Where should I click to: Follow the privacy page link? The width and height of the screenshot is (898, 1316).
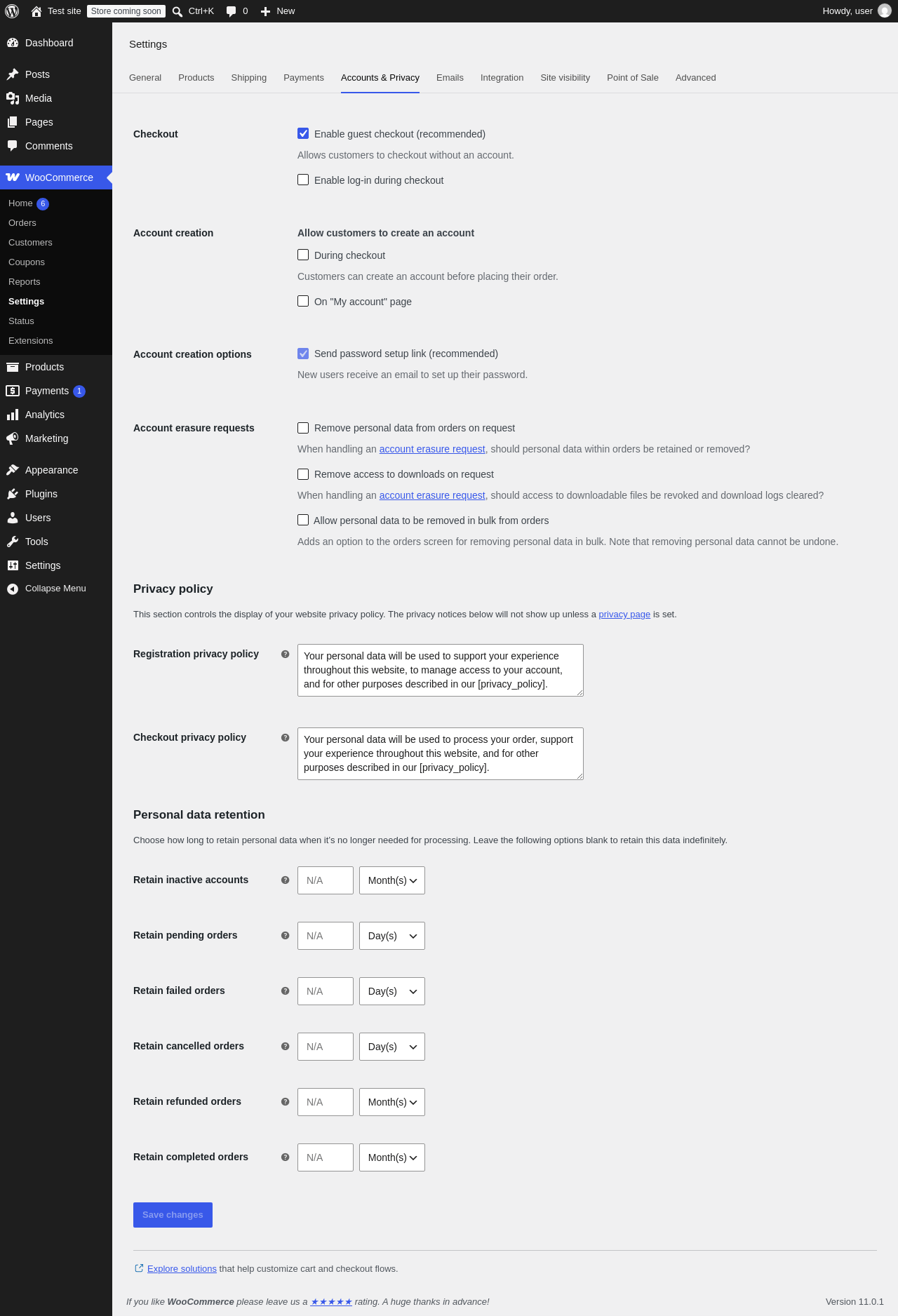(624, 614)
